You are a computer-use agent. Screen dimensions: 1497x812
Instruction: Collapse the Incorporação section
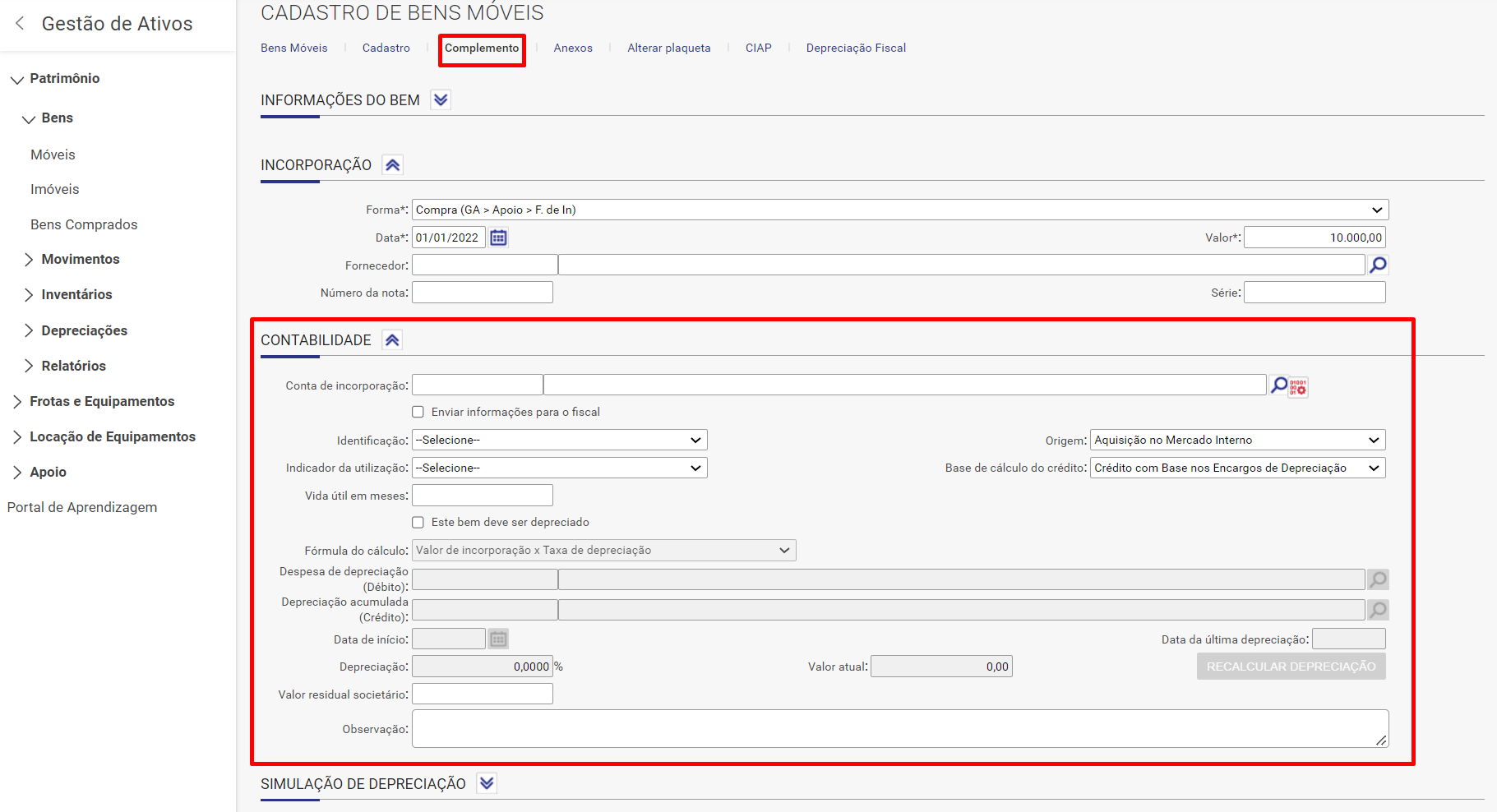coord(393,165)
